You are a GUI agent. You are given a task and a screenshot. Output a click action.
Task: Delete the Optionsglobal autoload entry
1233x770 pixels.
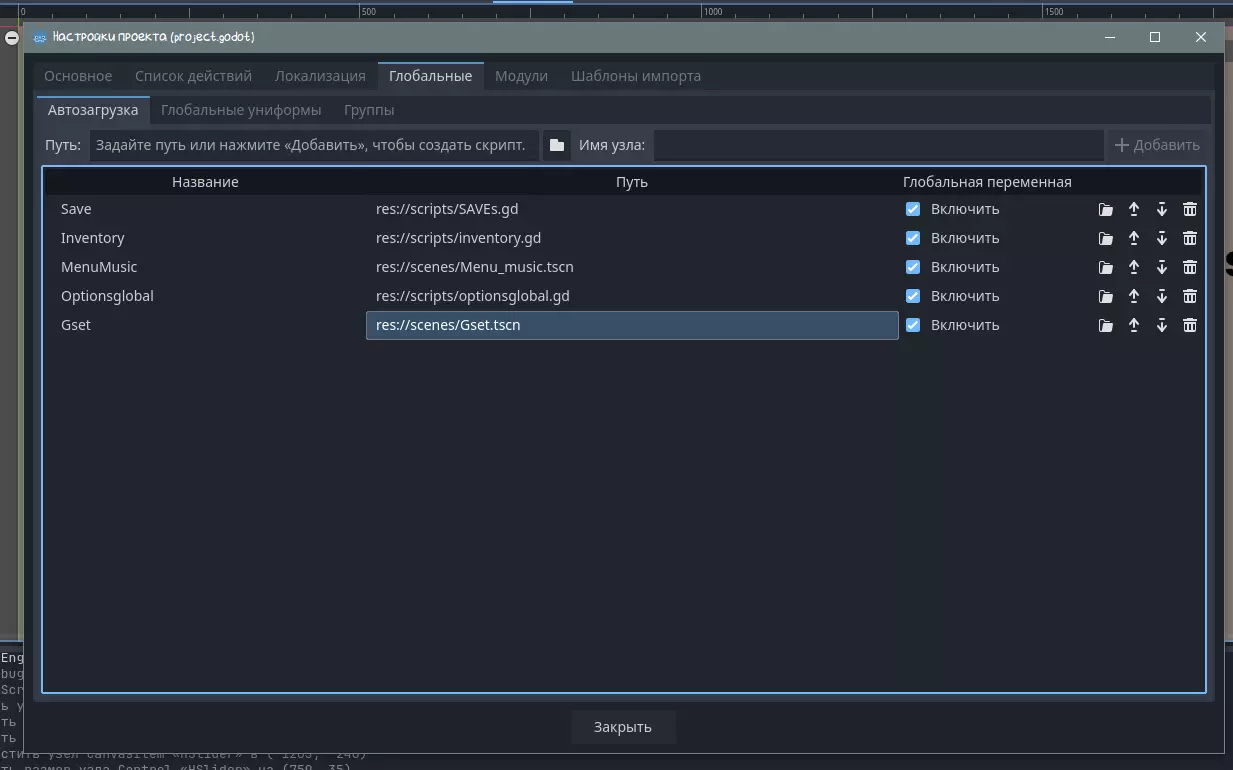click(1189, 296)
